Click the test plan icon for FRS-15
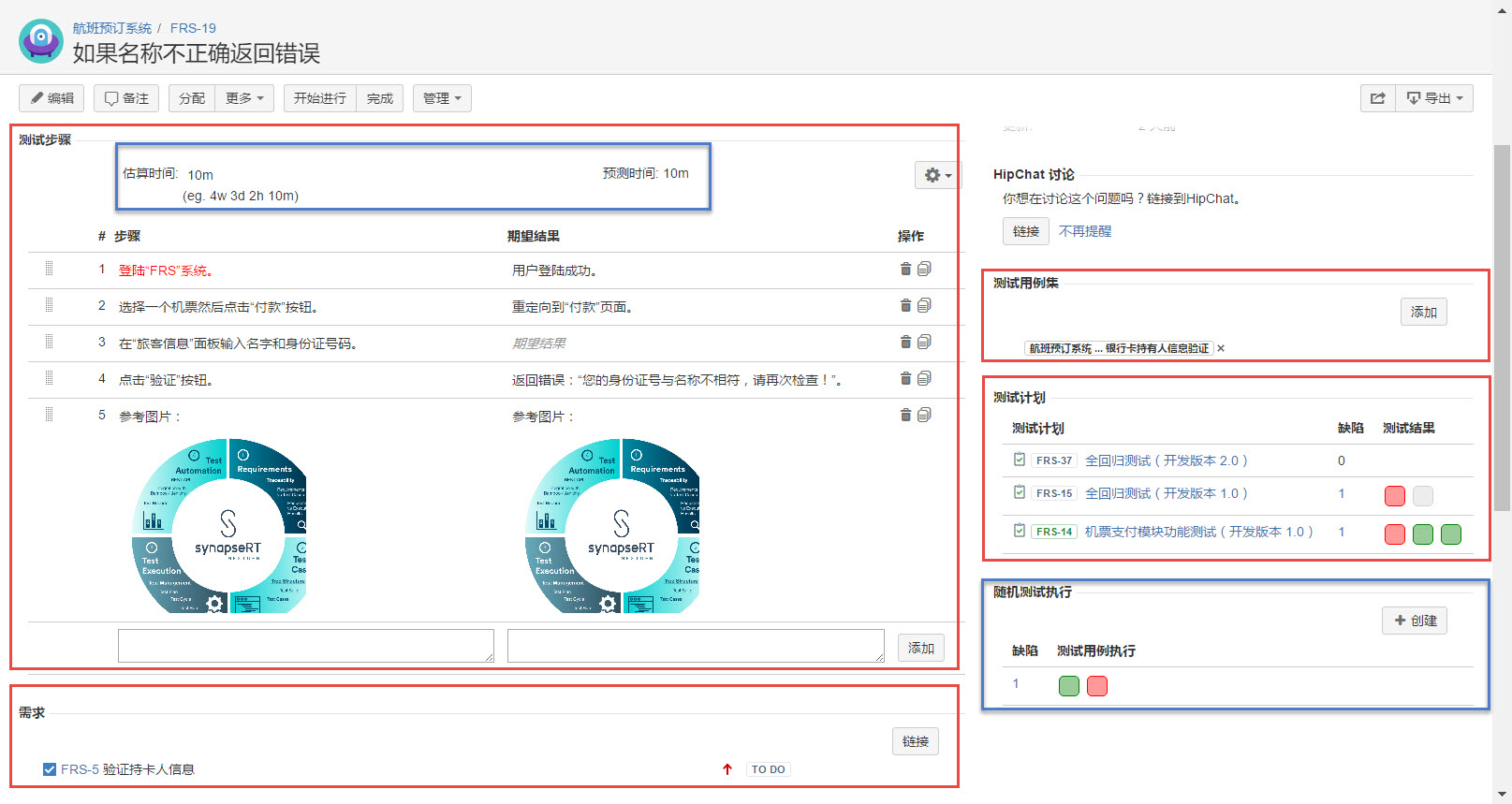The width and height of the screenshot is (1512, 804). [x=1020, y=492]
